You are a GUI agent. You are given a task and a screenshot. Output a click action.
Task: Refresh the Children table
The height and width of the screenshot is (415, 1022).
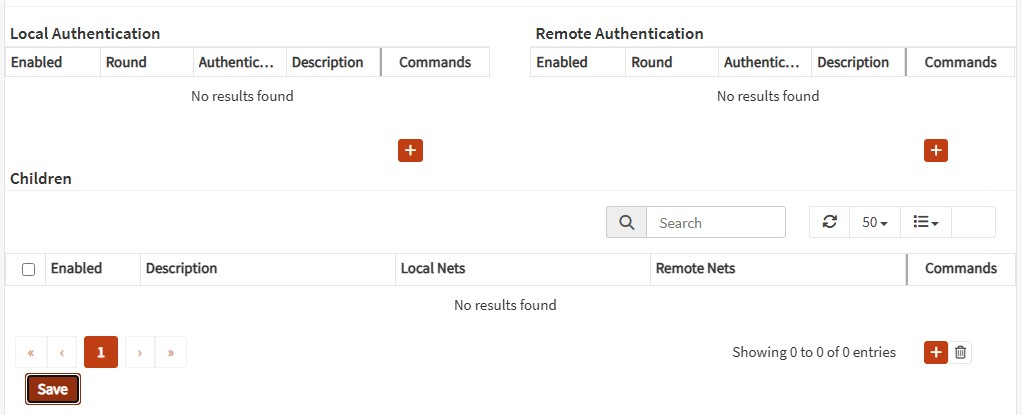(829, 222)
